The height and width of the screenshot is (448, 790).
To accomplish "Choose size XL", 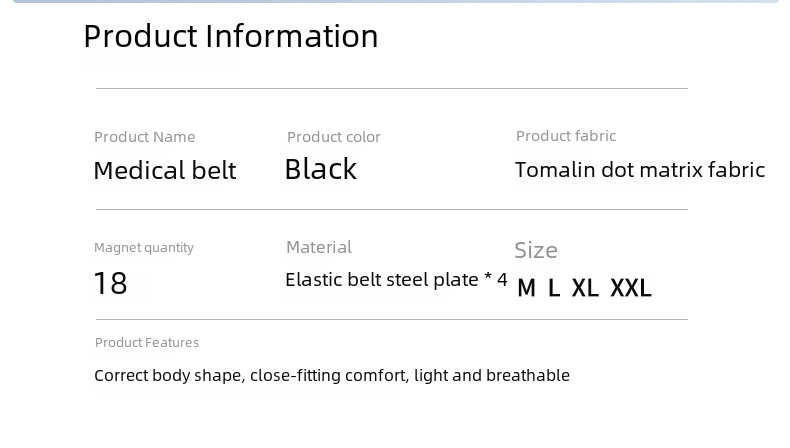I will coord(585,288).
